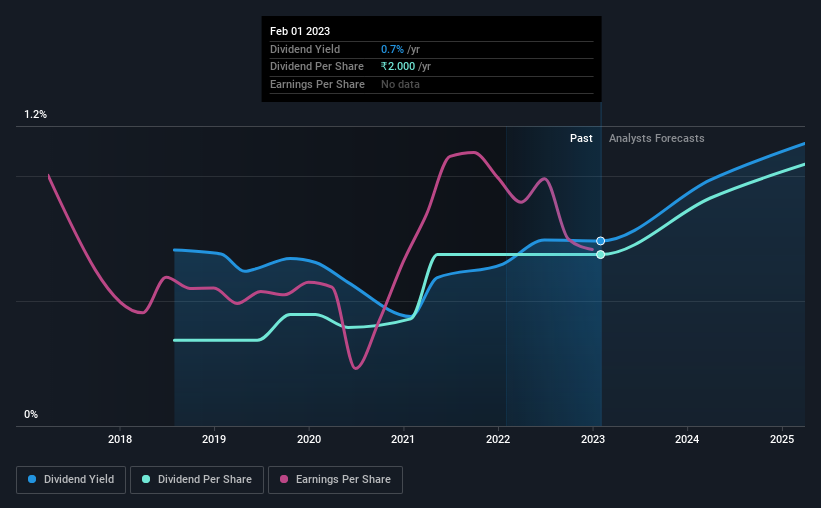Select the 2021 x-axis label

(x=403, y=439)
